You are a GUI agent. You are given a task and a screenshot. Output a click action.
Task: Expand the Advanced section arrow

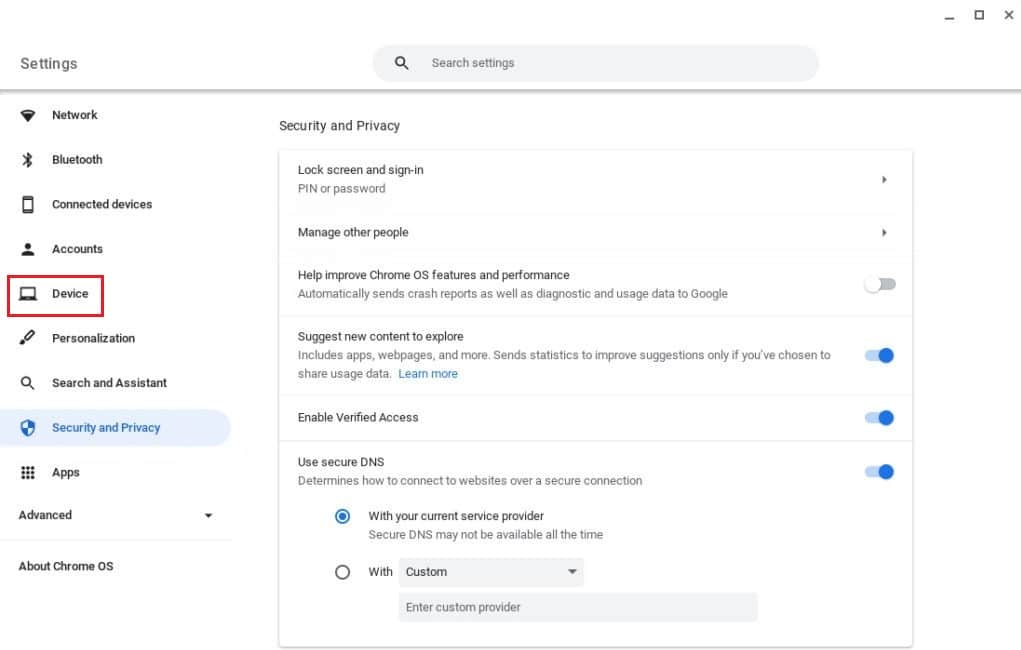(208, 515)
